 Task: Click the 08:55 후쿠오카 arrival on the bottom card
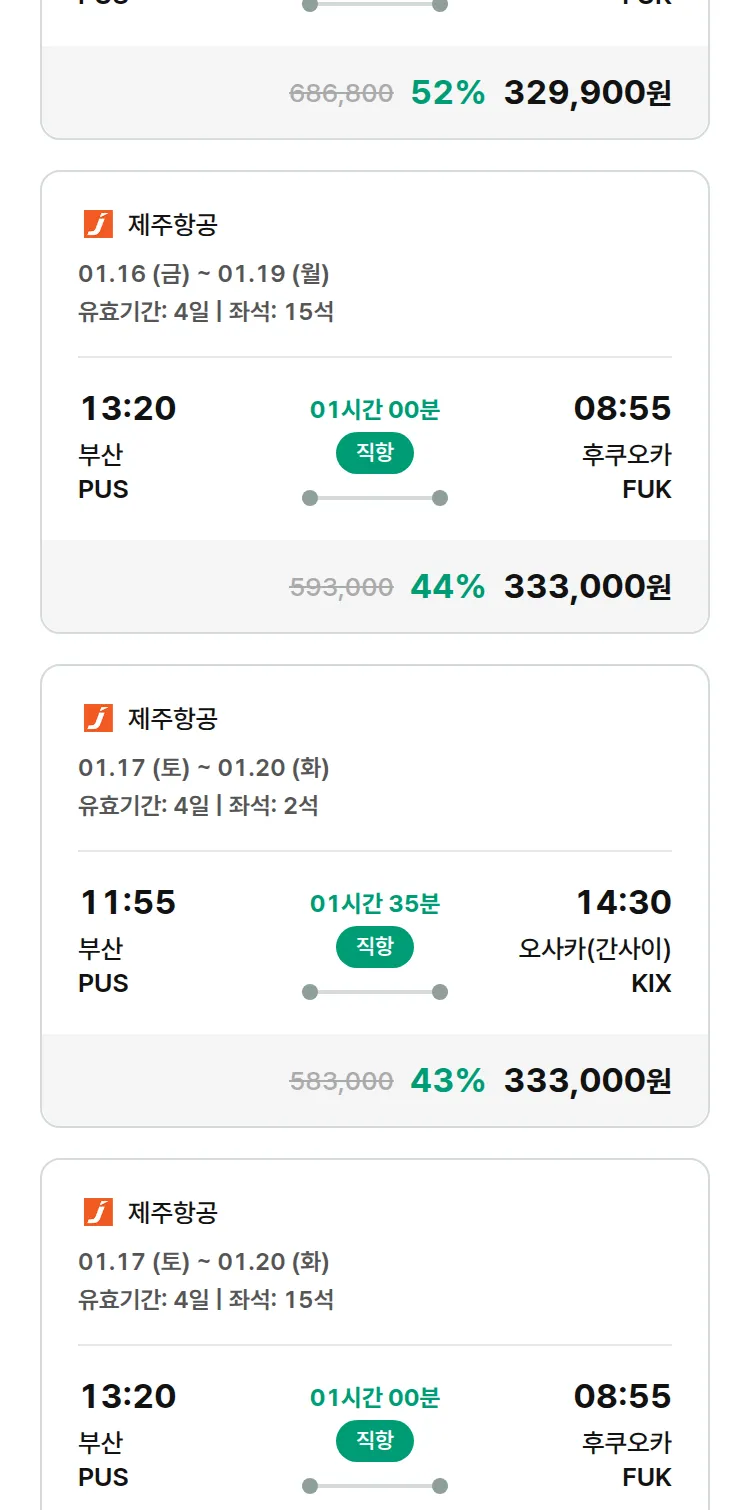tap(623, 1397)
